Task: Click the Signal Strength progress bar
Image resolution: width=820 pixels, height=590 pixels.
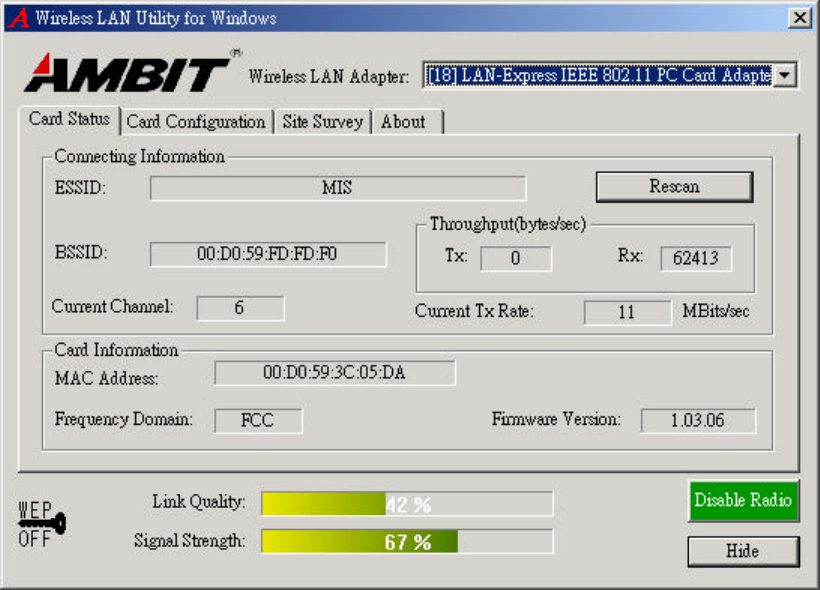Action: coord(407,541)
